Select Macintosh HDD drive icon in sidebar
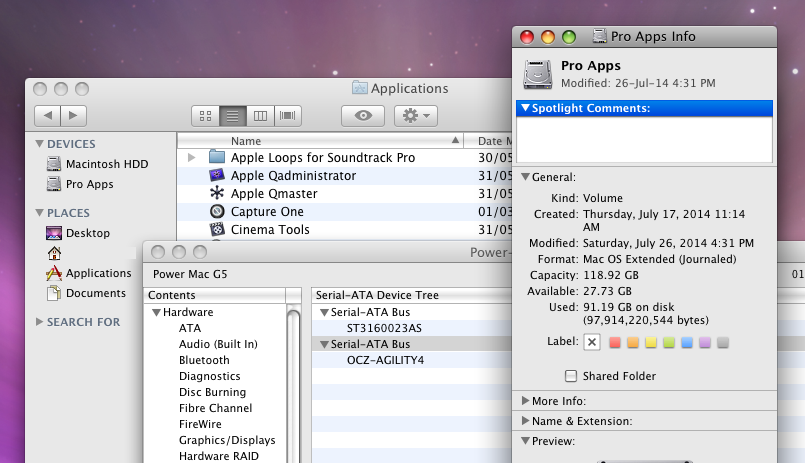 [x=54, y=164]
